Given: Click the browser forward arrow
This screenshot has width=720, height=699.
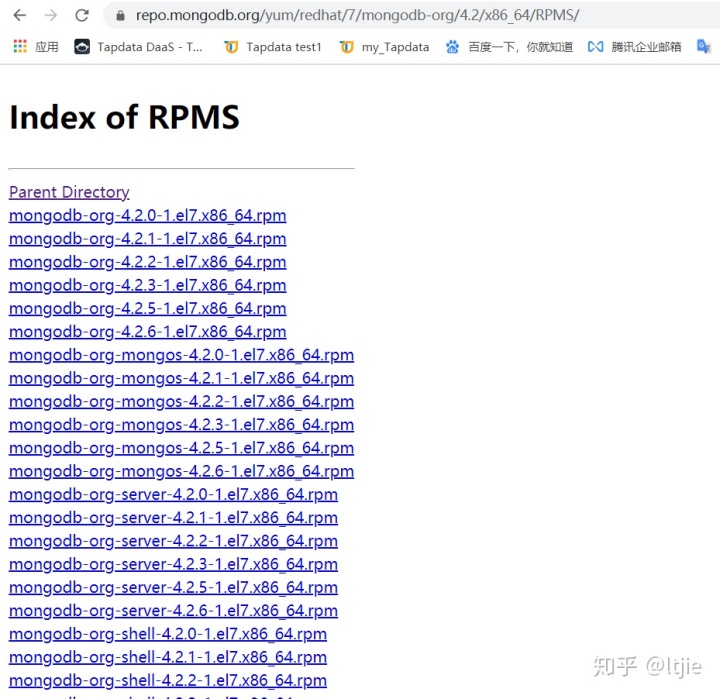Looking at the screenshot, I should 51,16.
